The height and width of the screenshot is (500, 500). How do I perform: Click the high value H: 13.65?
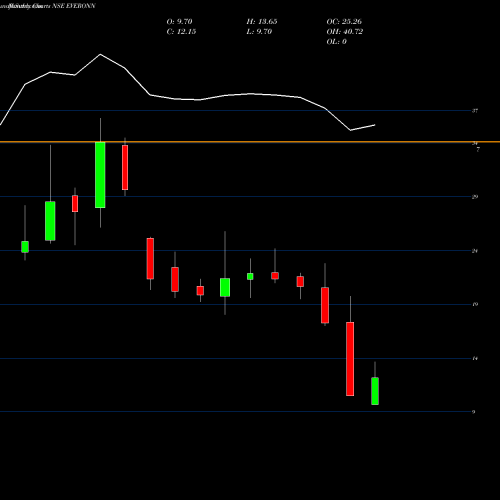tap(262, 22)
